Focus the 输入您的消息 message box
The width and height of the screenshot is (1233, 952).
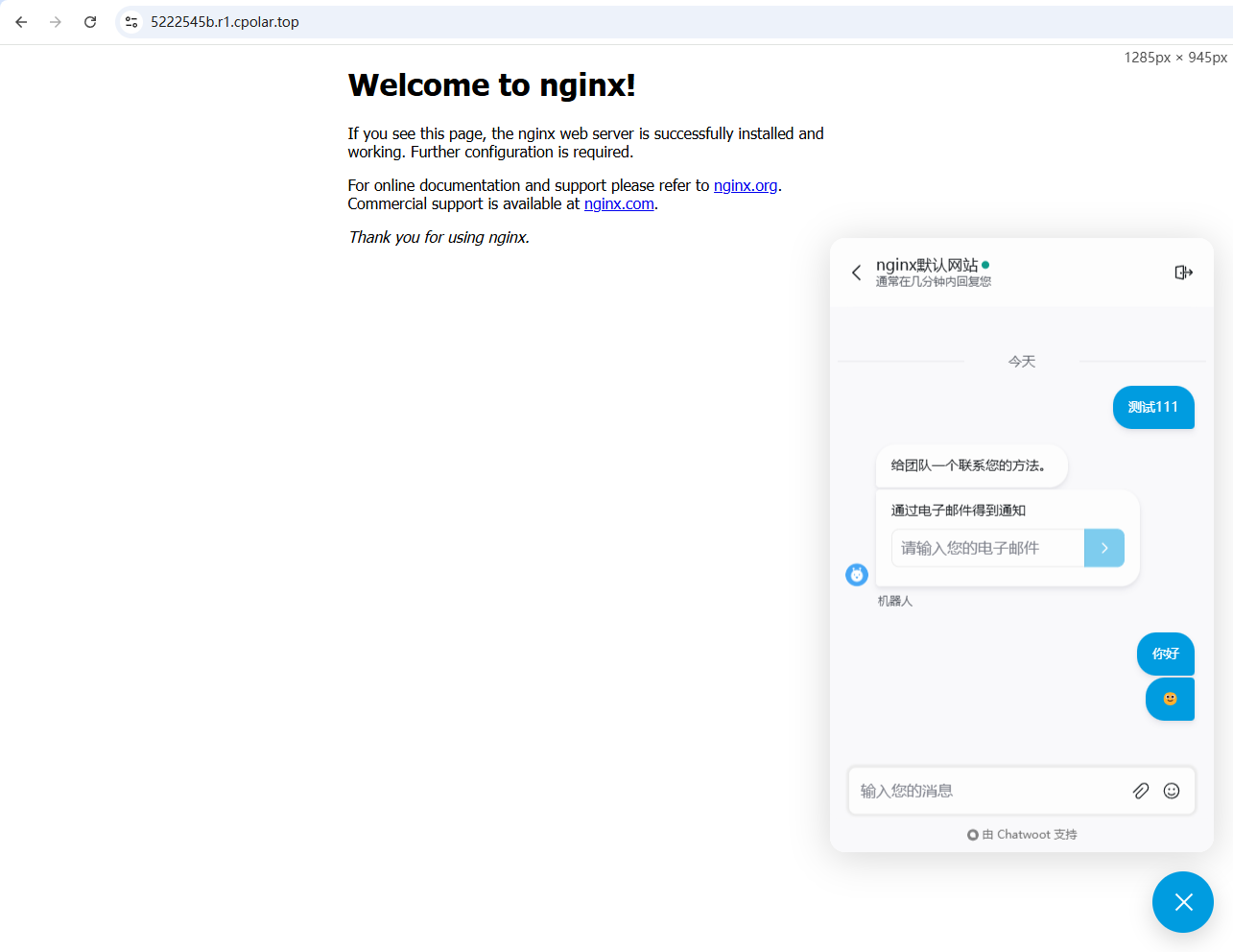[988, 791]
